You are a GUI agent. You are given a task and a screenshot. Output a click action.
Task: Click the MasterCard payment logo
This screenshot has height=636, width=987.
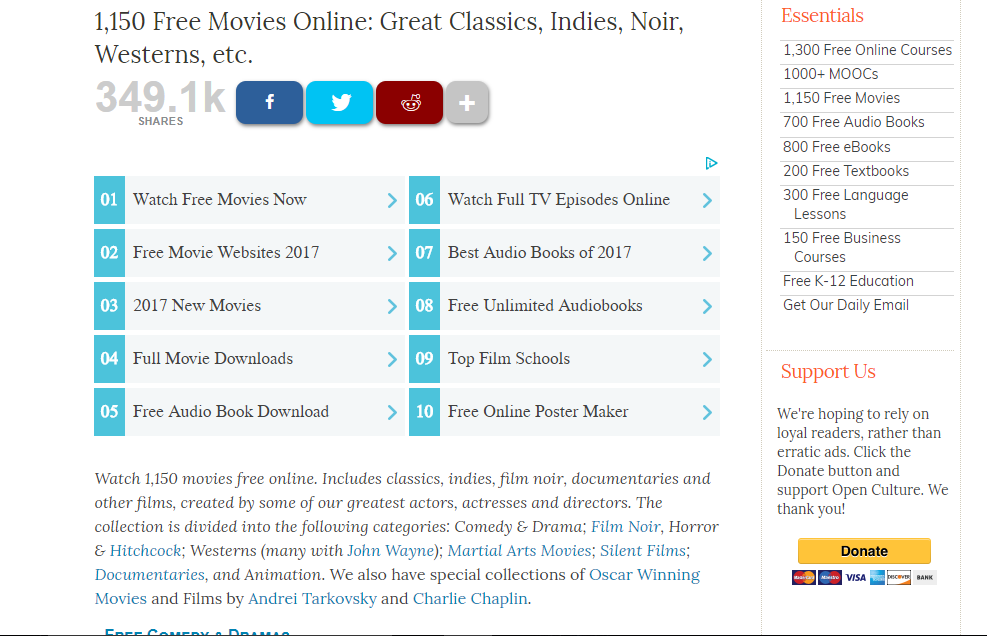[804, 577]
